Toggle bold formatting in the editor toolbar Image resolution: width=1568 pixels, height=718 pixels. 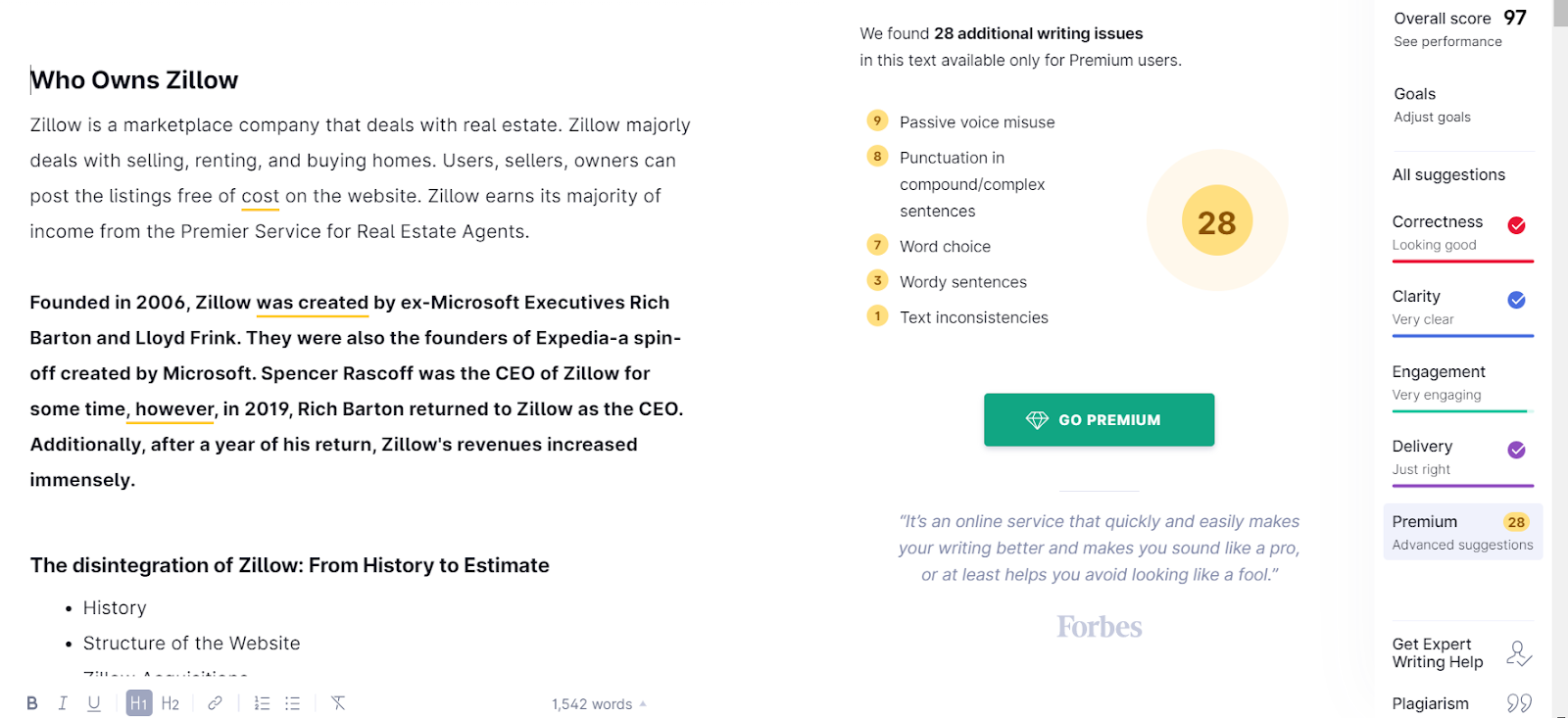point(32,703)
